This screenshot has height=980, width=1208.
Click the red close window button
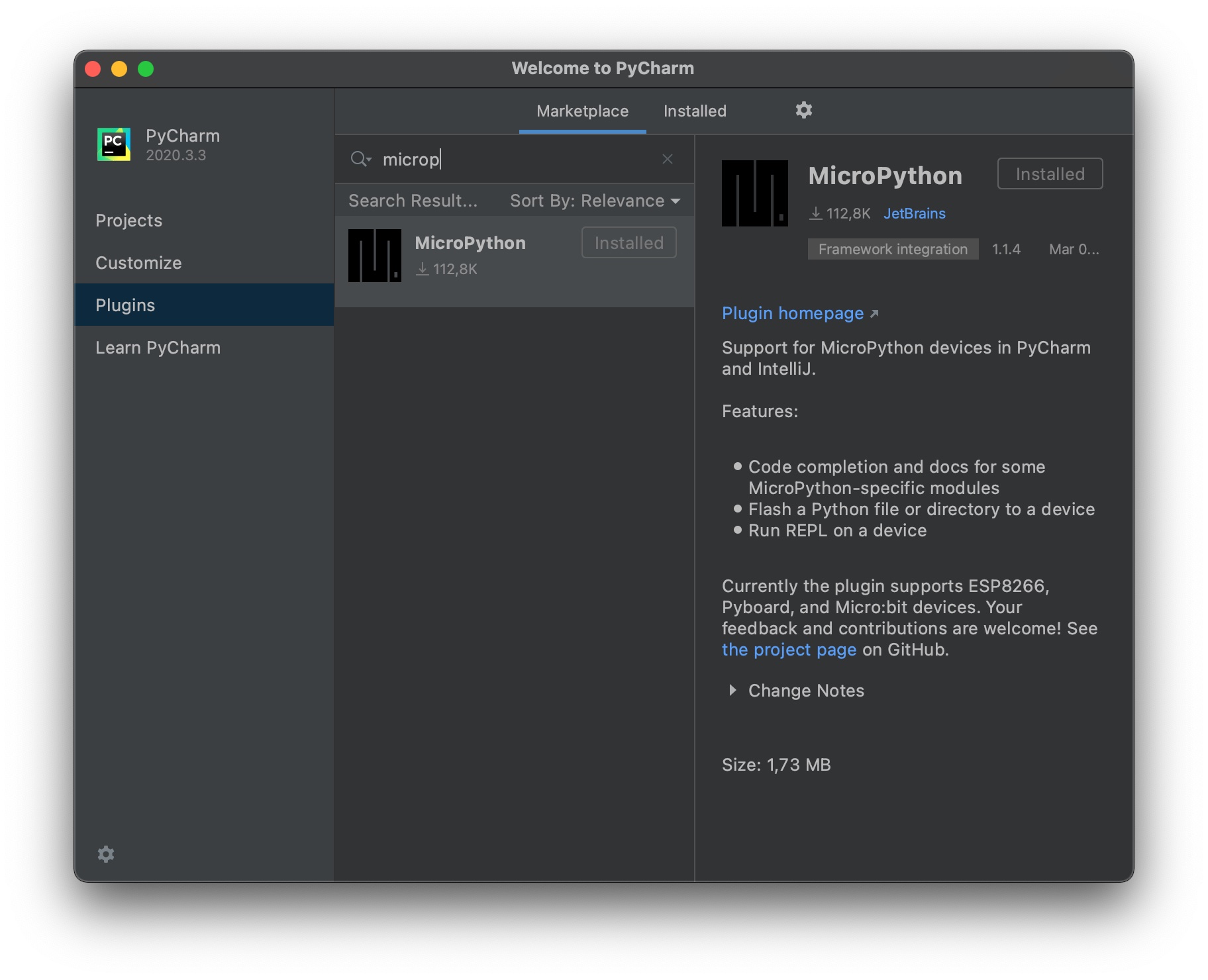coord(93,69)
